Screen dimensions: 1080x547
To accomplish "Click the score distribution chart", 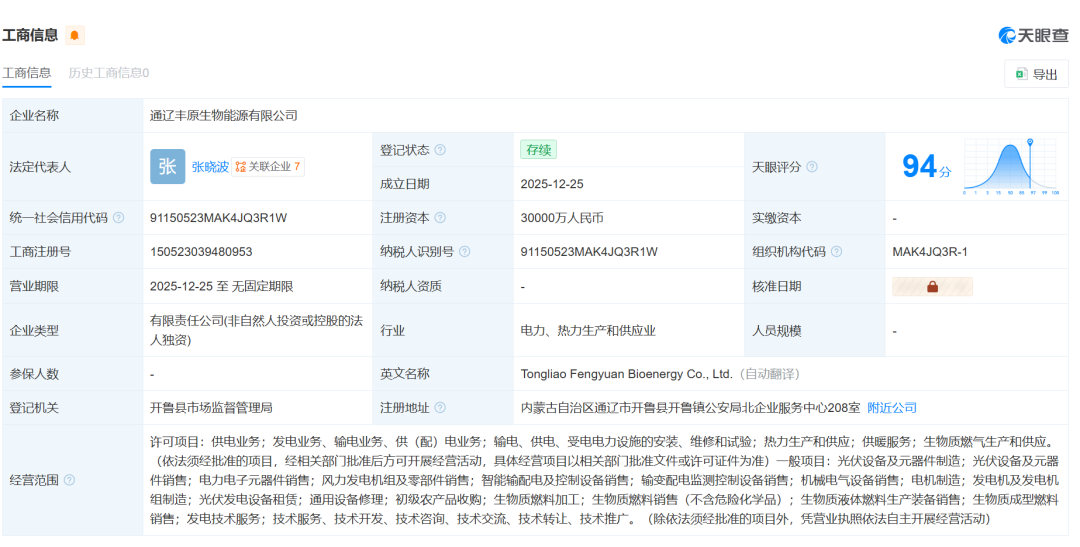I will (1011, 166).
